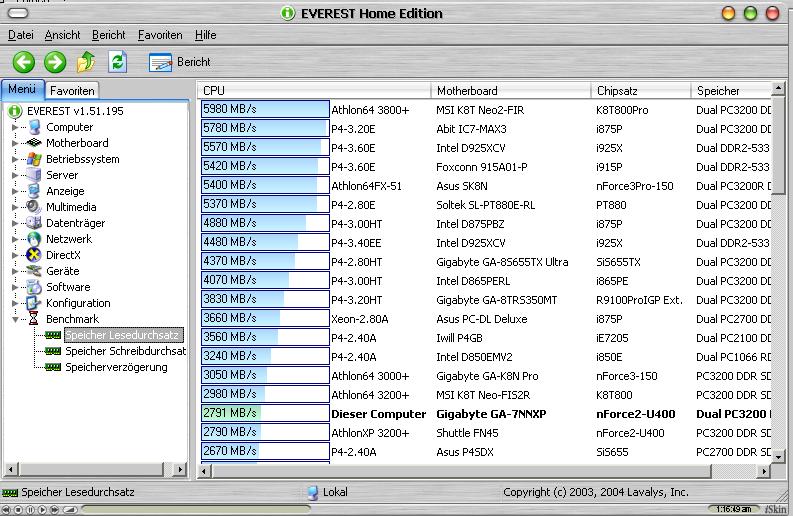This screenshot has width=793, height=516.
Task: Select the Dieser Computer result row
Action: pos(486,414)
